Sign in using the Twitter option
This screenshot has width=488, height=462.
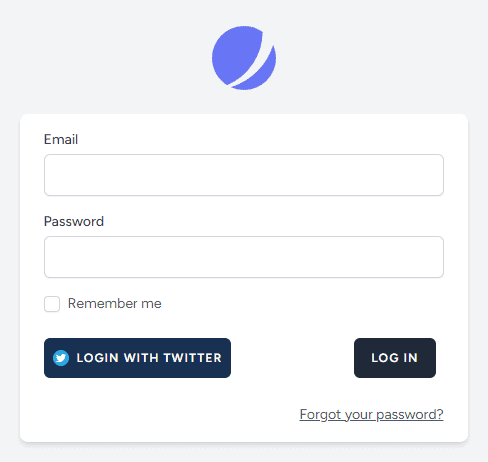(x=137, y=358)
